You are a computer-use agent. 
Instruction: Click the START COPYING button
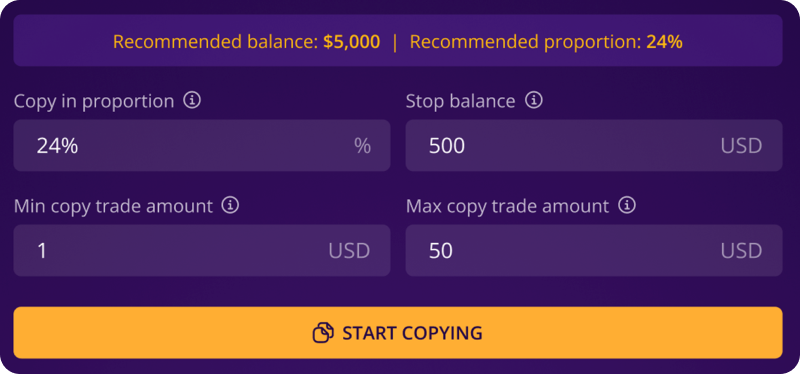coord(398,333)
